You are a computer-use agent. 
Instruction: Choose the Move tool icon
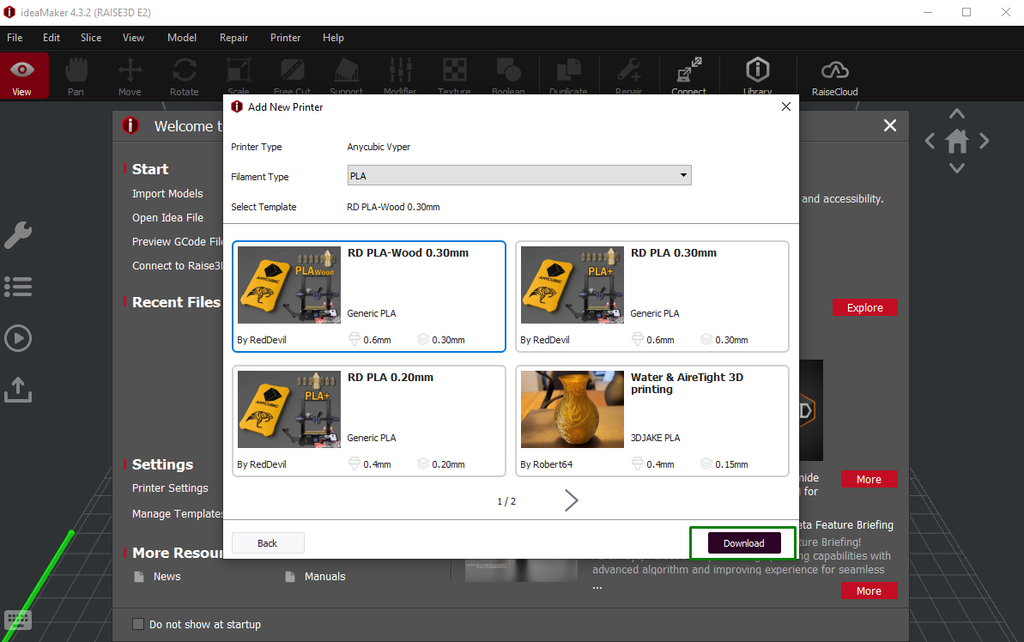[129, 76]
